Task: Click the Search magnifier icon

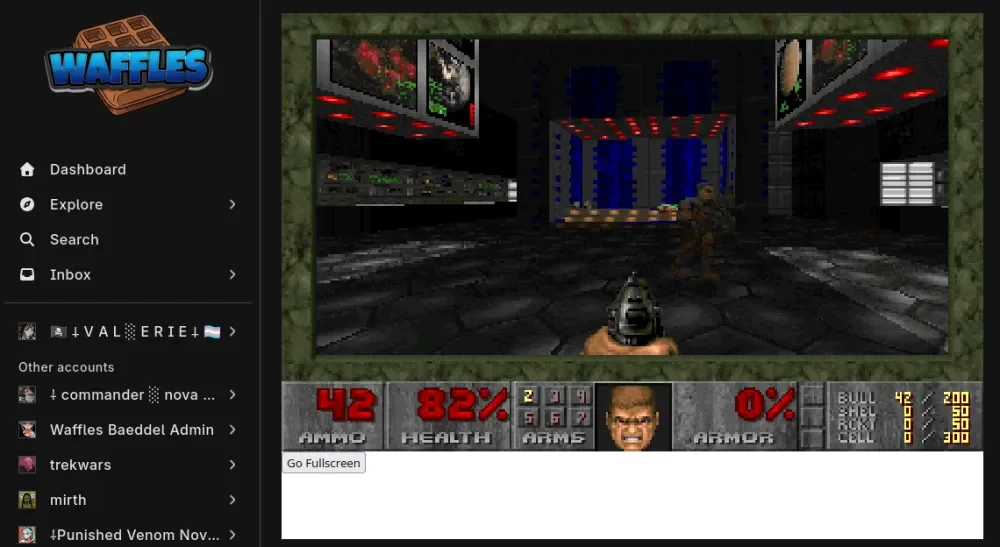Action: pos(27,240)
